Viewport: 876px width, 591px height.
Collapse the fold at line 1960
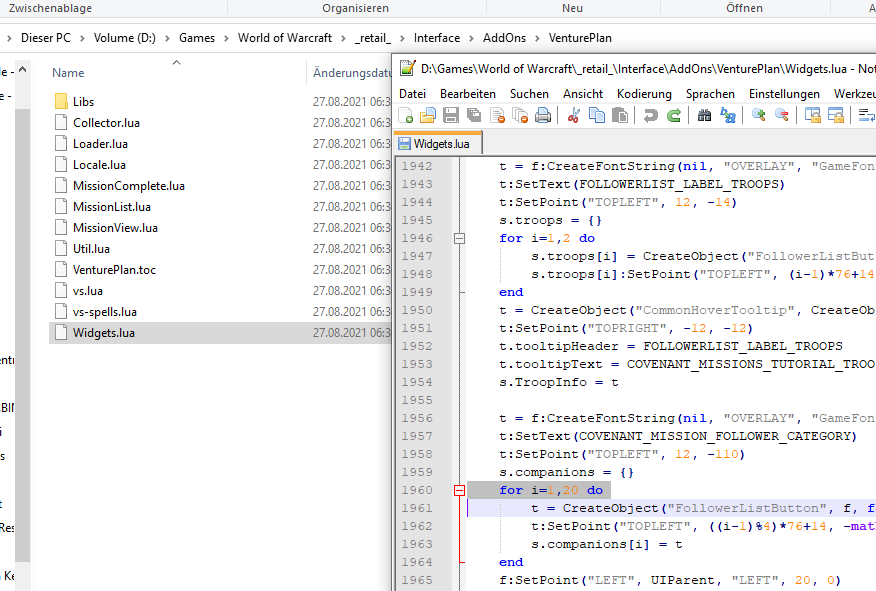coord(460,490)
